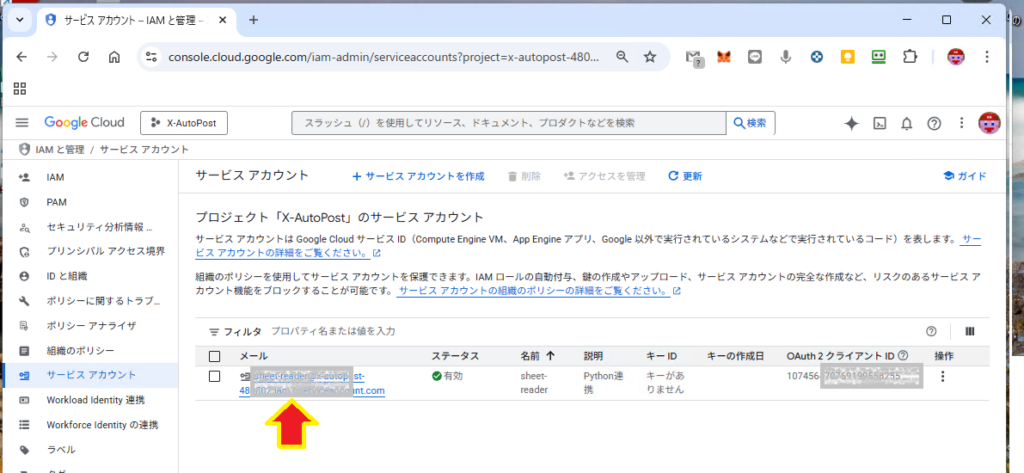Select 組織のポリシー in the sidebar
1024x473 pixels.
81,350
